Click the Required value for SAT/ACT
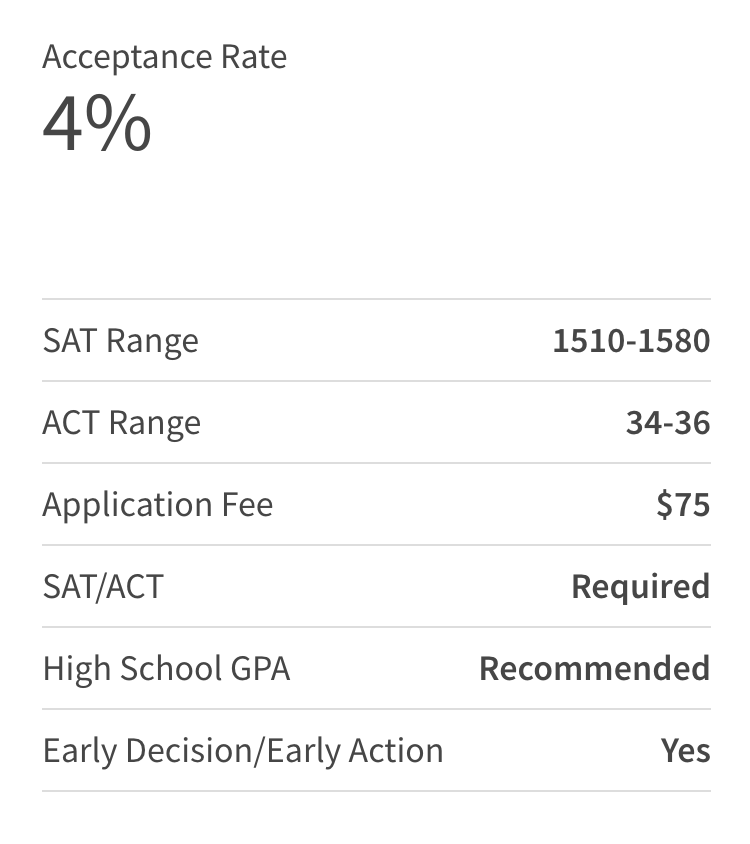The width and height of the screenshot is (750, 844). click(x=640, y=587)
